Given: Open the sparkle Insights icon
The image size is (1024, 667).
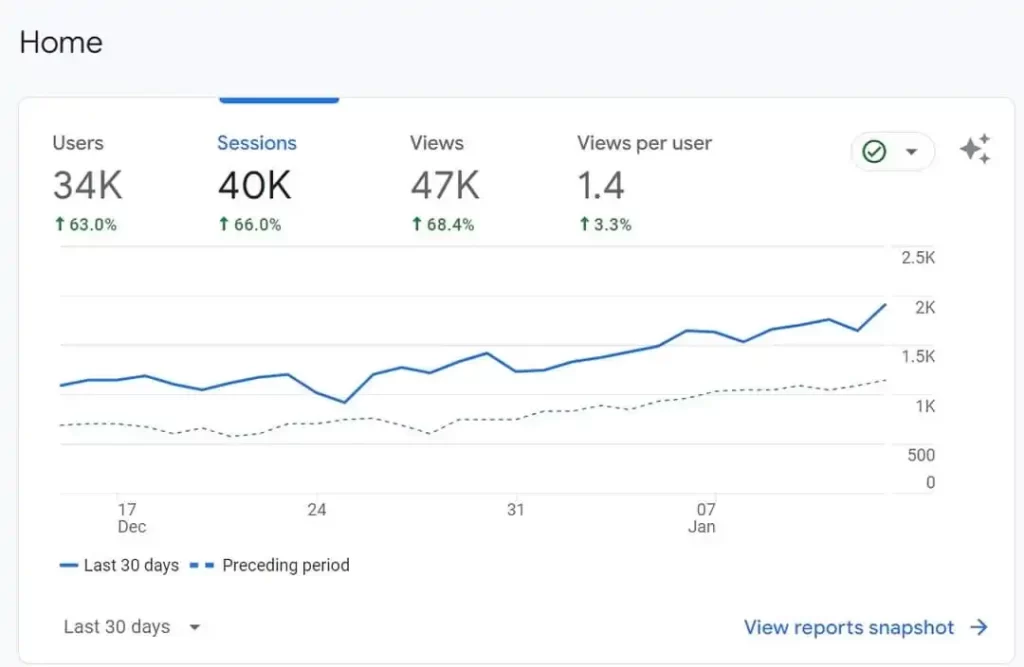Looking at the screenshot, I should point(975,150).
